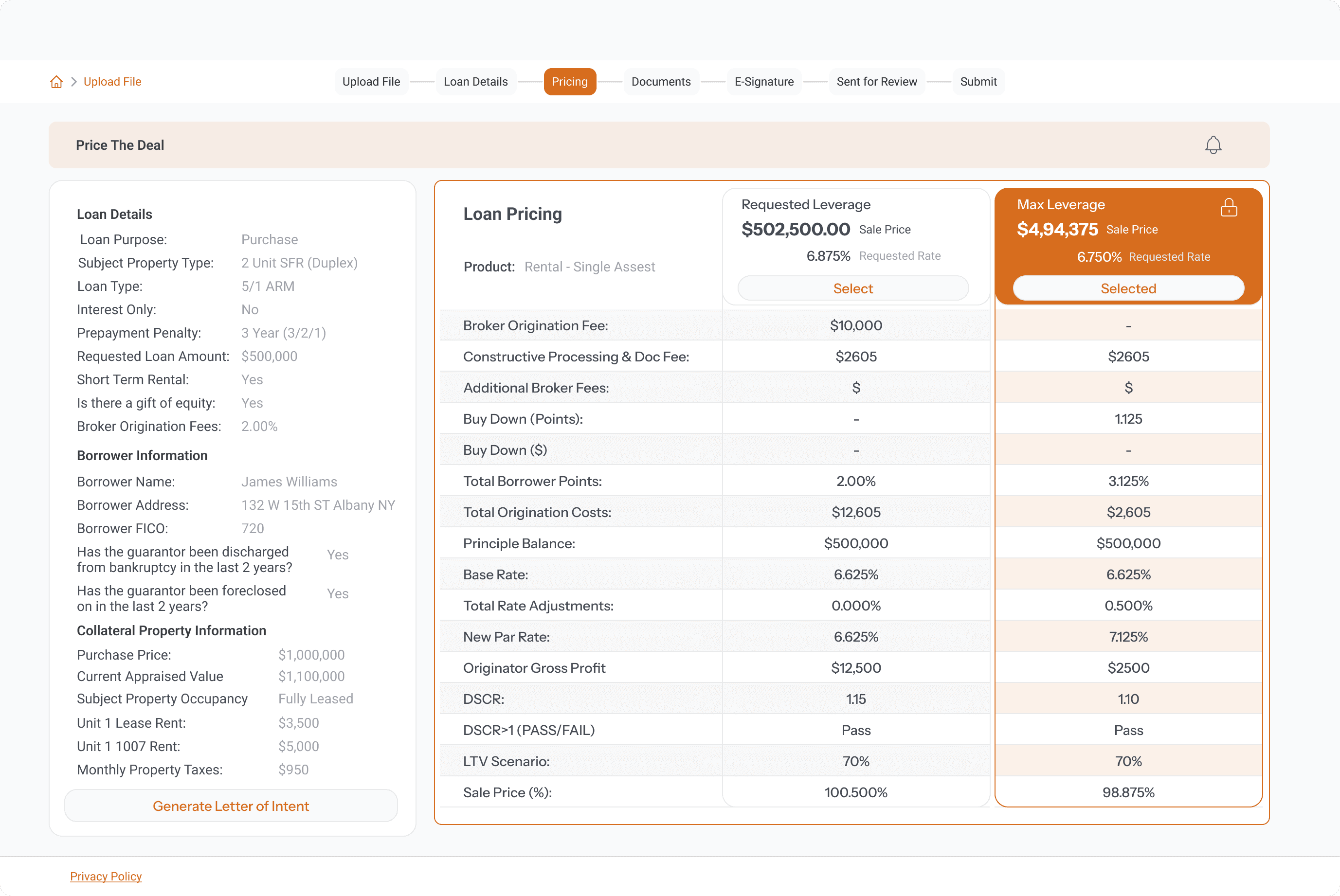The image size is (1340, 896).
Task: Click the $12,500 Originator Gross Profit value
Action: point(855,667)
